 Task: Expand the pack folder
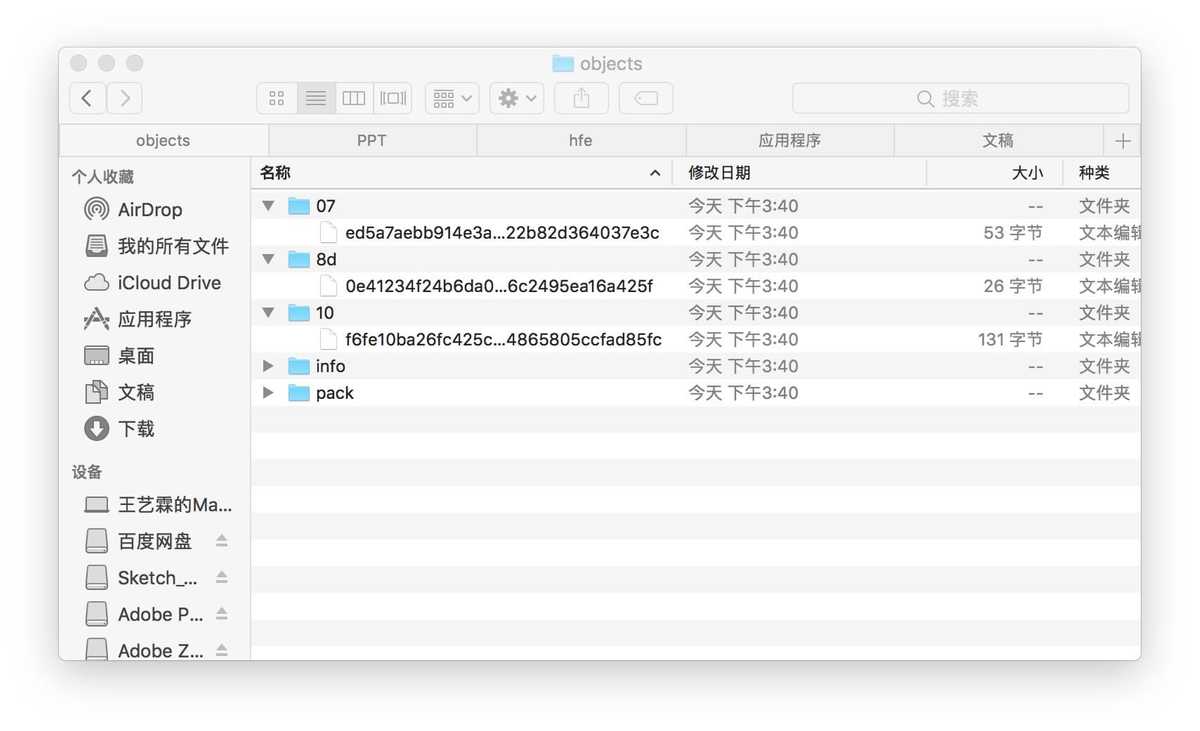[x=268, y=393]
